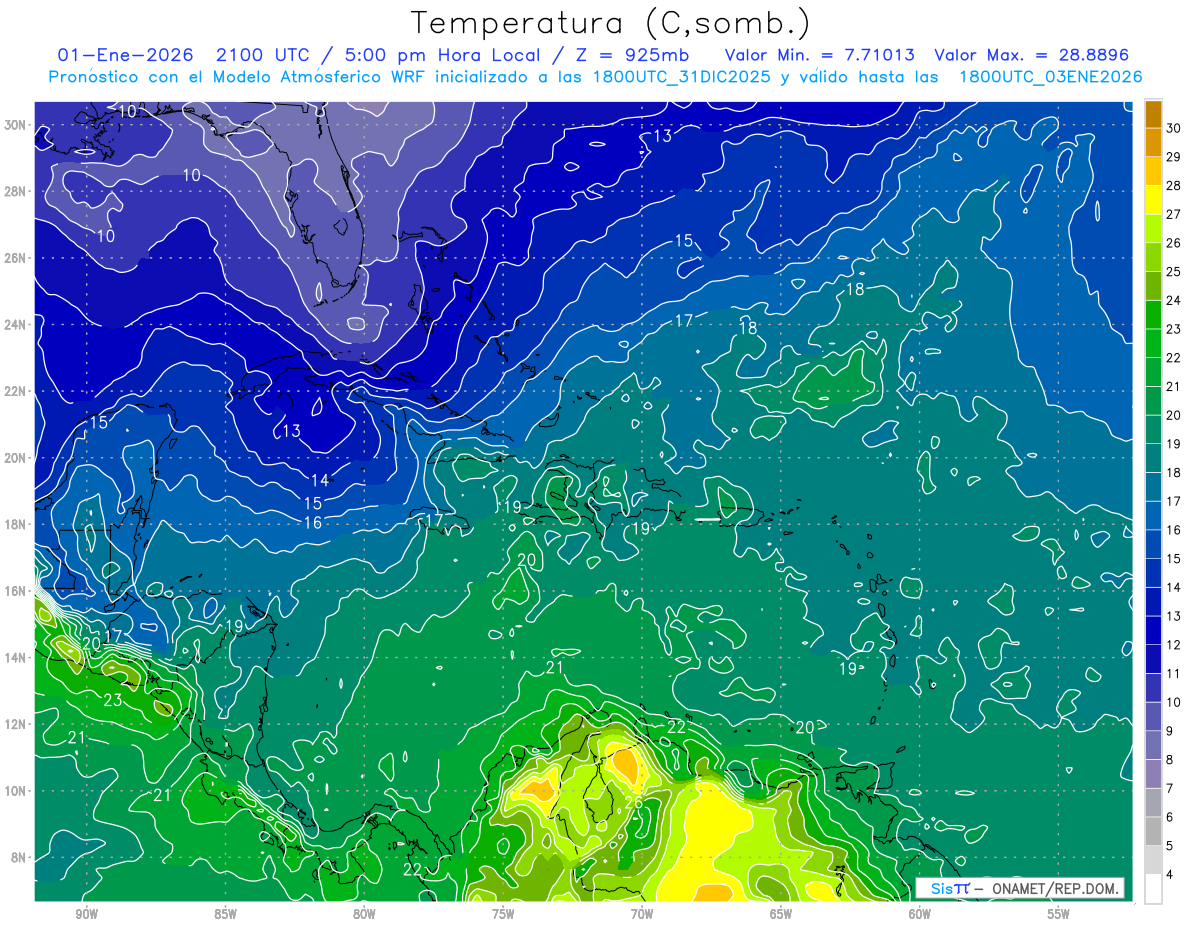The width and height of the screenshot is (1200, 927).
Task: Click the legend value '24'
Action: 1174,300
